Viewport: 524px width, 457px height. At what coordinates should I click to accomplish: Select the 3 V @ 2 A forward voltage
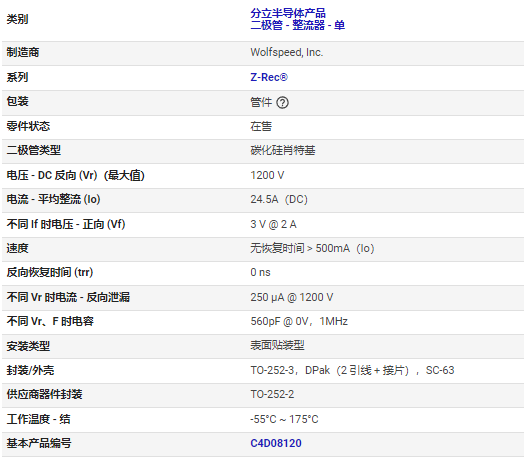(x=273, y=224)
